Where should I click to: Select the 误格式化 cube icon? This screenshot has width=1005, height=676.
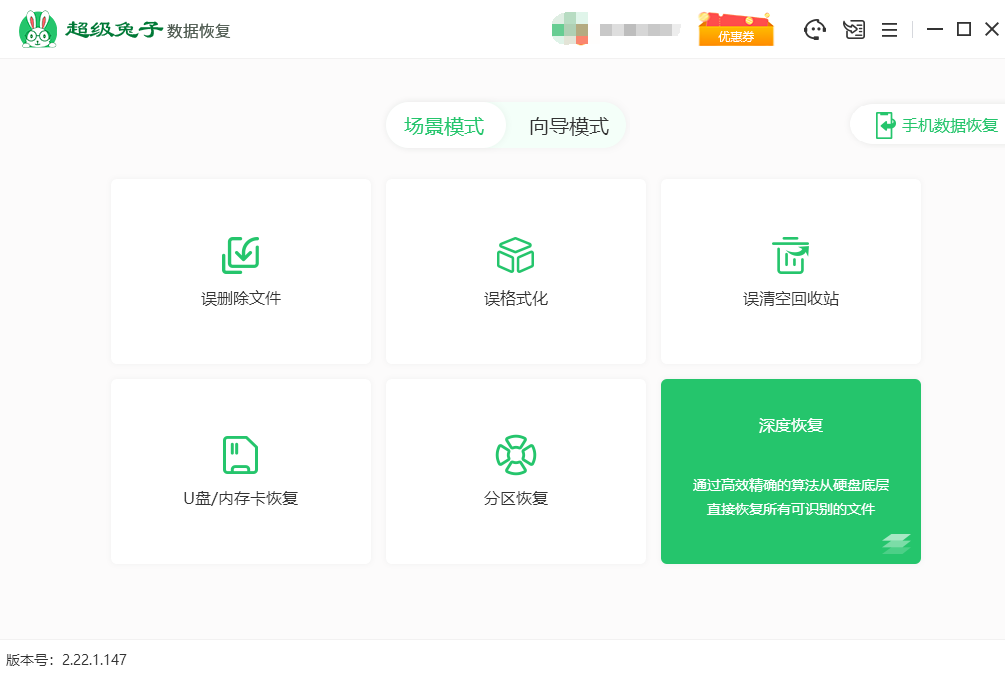[x=515, y=256]
